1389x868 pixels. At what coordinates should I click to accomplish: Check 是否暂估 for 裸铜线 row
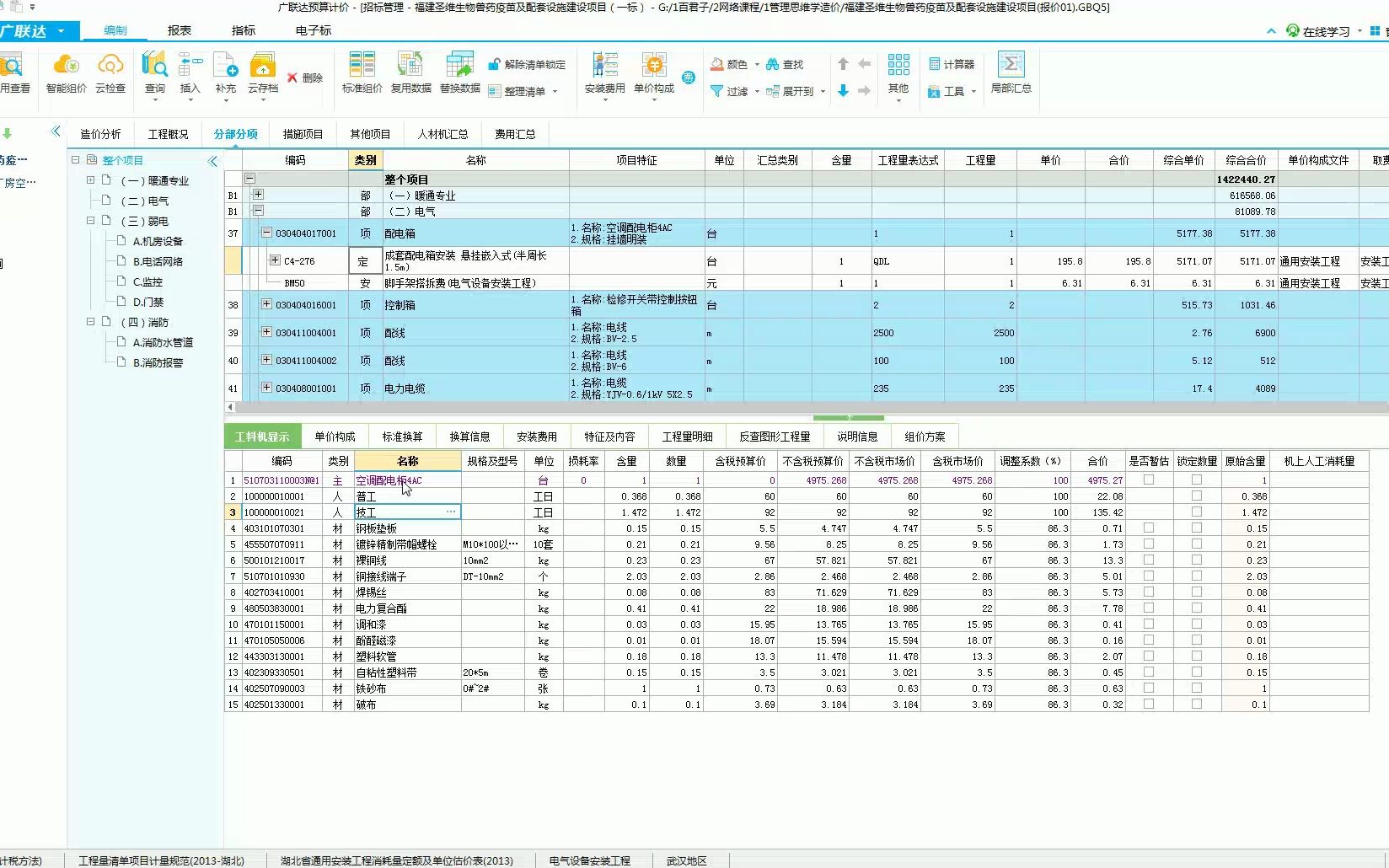[x=1149, y=560]
